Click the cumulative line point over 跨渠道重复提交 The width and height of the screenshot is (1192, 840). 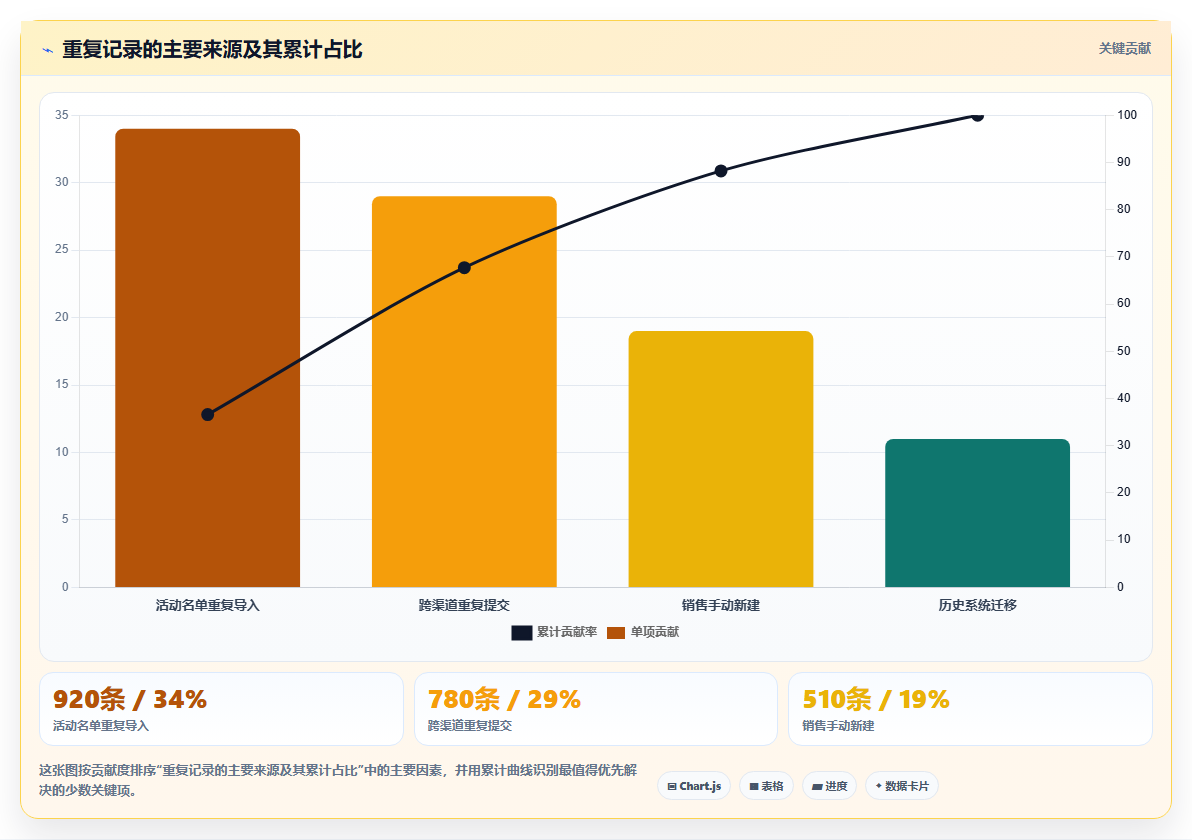click(464, 268)
